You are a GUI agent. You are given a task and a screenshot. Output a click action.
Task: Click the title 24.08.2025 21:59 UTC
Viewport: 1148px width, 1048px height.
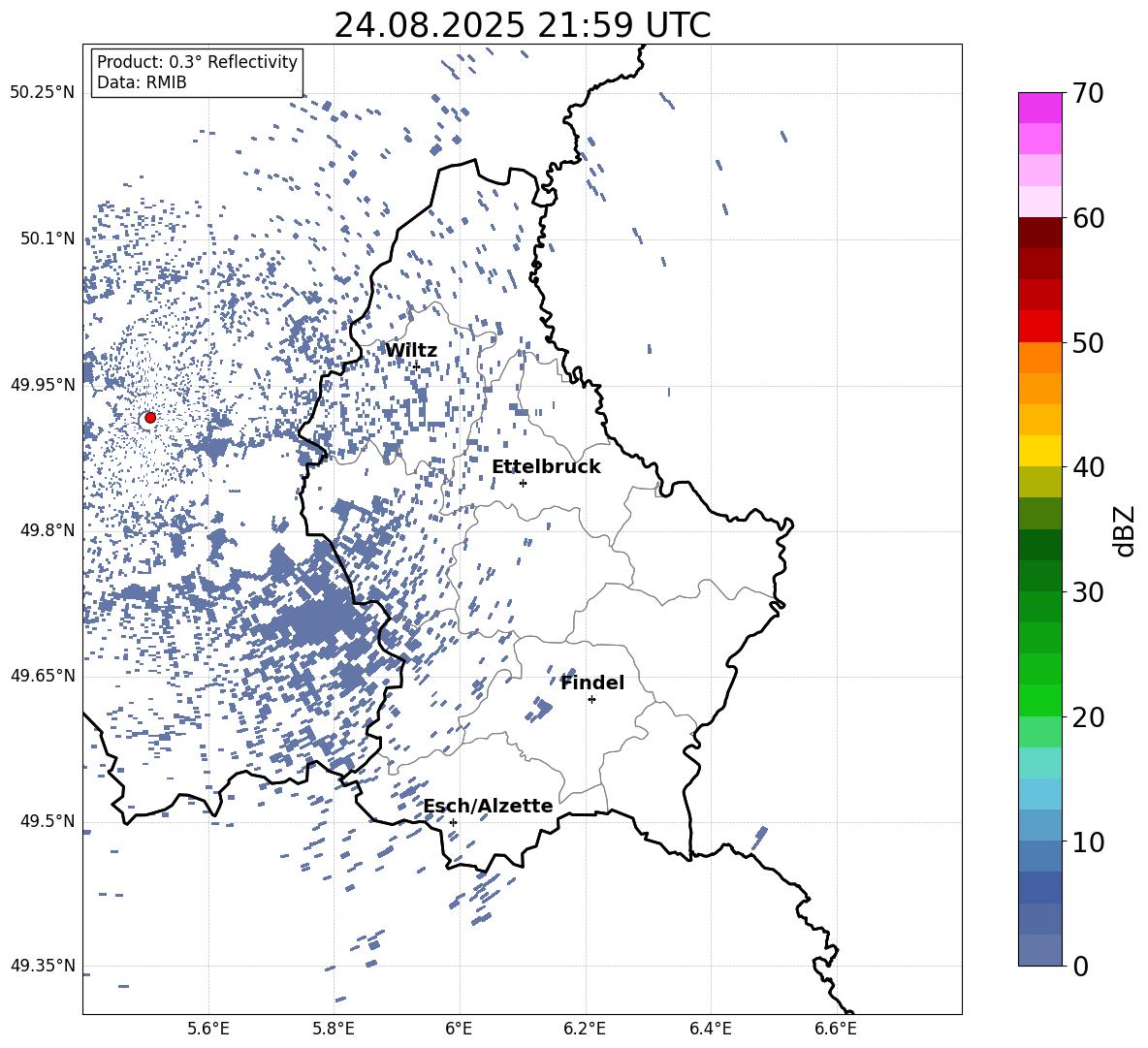click(522, 25)
